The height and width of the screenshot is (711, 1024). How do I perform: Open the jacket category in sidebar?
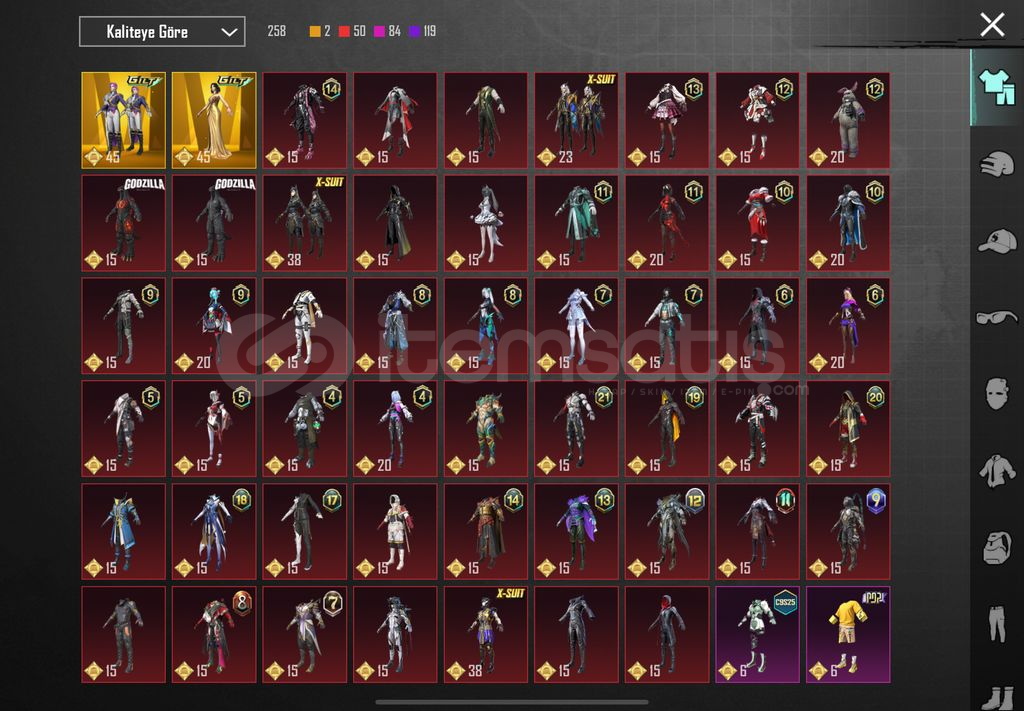point(997,470)
